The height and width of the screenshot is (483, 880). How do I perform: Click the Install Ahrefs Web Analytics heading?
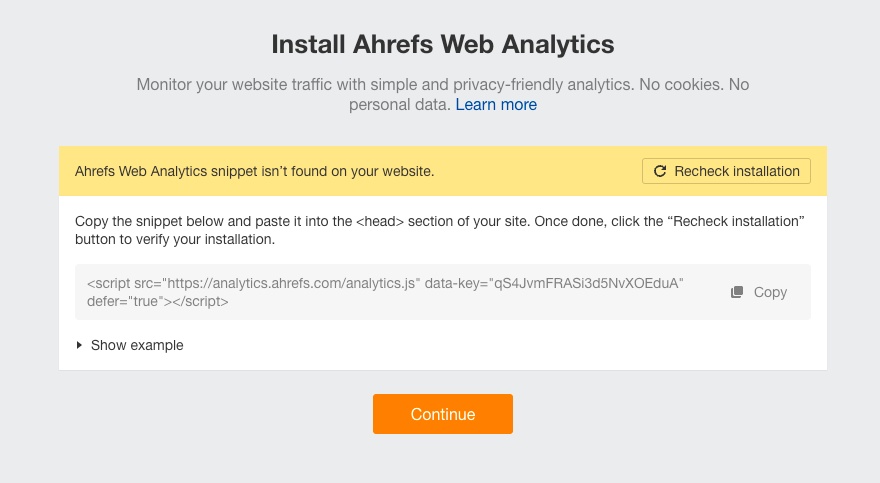pyautogui.click(x=443, y=44)
